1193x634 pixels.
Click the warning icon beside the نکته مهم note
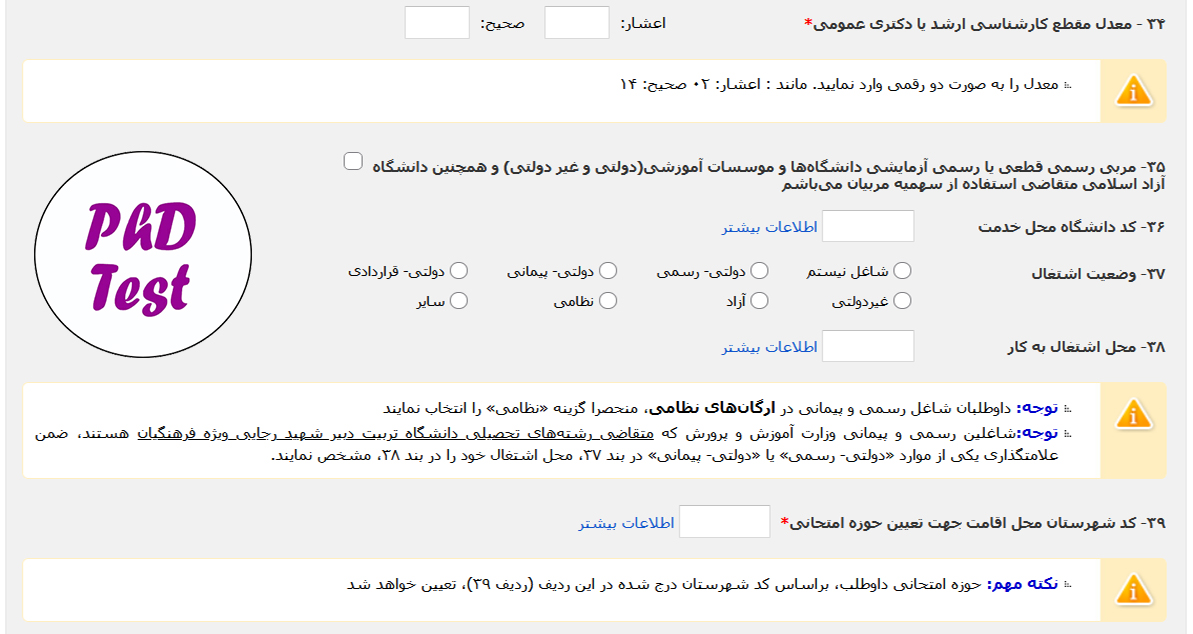pyautogui.click(x=1133, y=590)
